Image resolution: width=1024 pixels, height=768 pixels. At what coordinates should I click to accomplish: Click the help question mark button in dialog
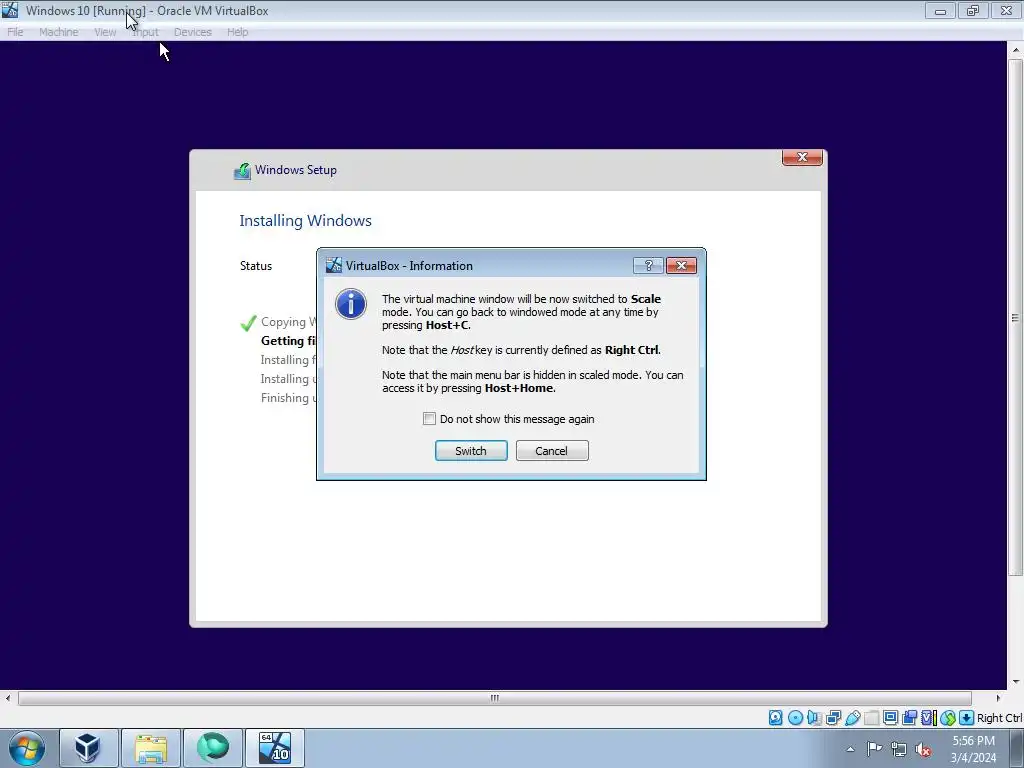click(x=648, y=265)
